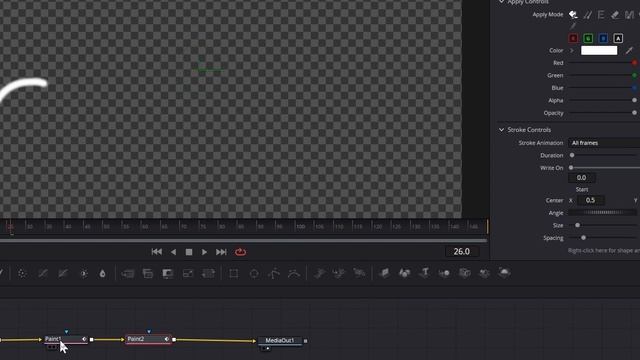Add a Channel Booleans tool from toolbar
The image size is (640, 360).
point(148,273)
